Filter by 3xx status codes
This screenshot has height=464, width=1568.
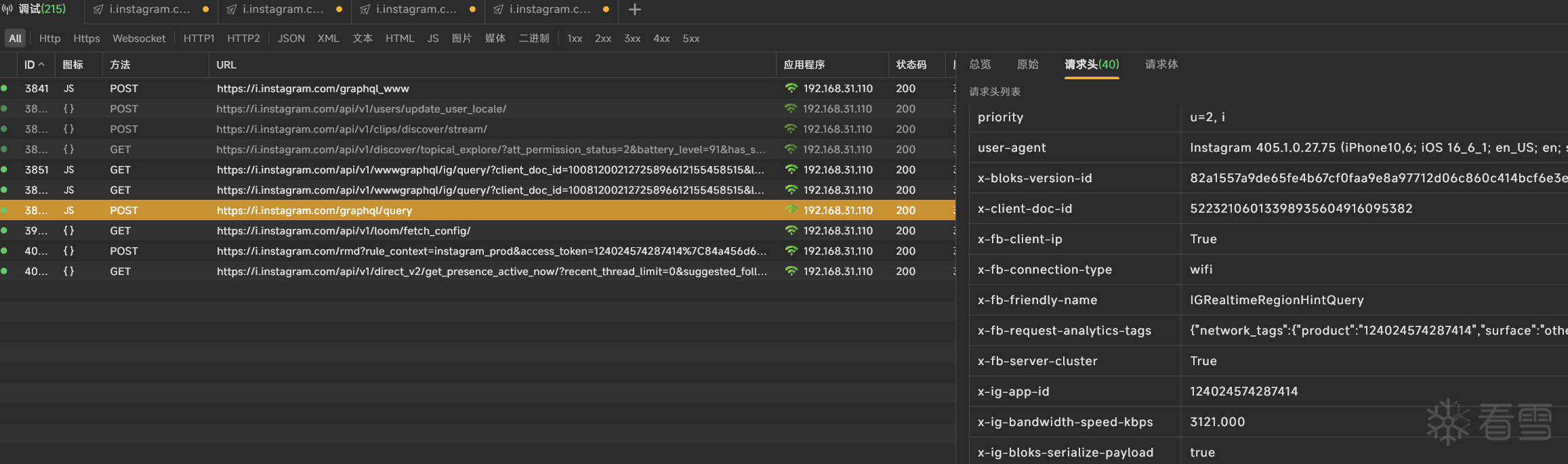click(632, 39)
